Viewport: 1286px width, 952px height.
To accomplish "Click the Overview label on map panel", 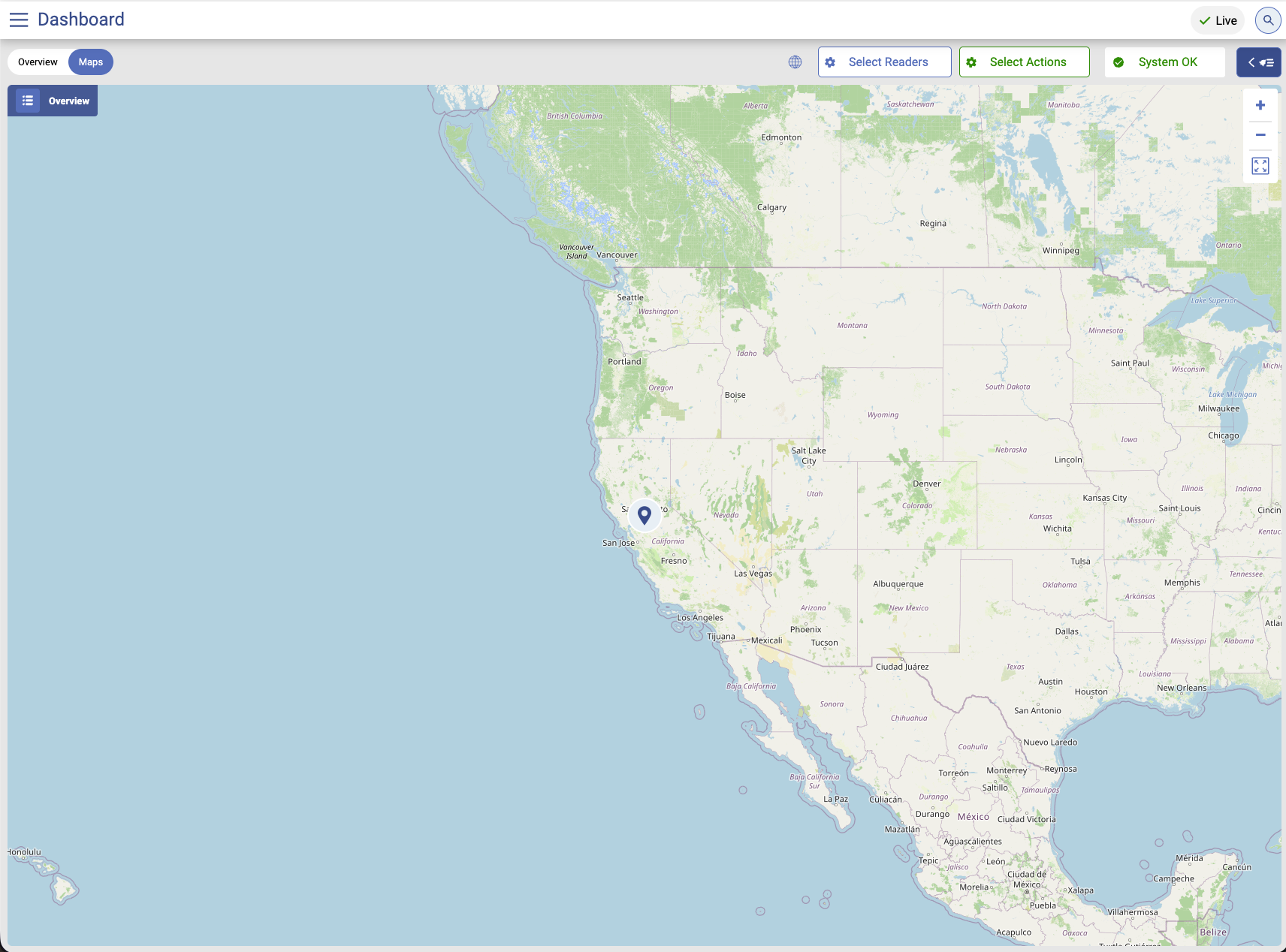I will tap(68, 101).
